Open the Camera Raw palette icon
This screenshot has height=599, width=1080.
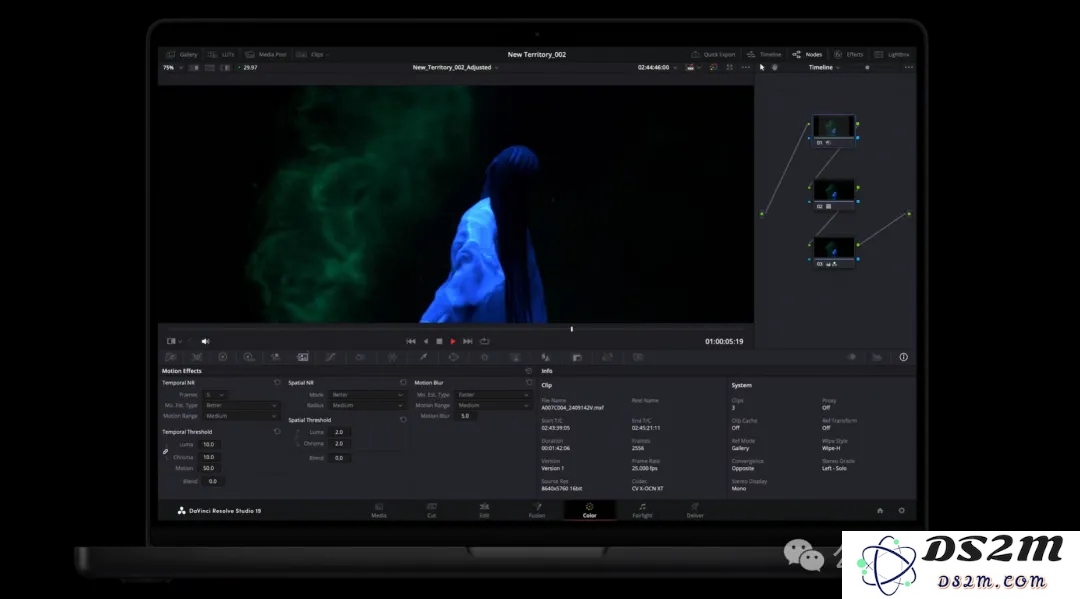(x=171, y=357)
